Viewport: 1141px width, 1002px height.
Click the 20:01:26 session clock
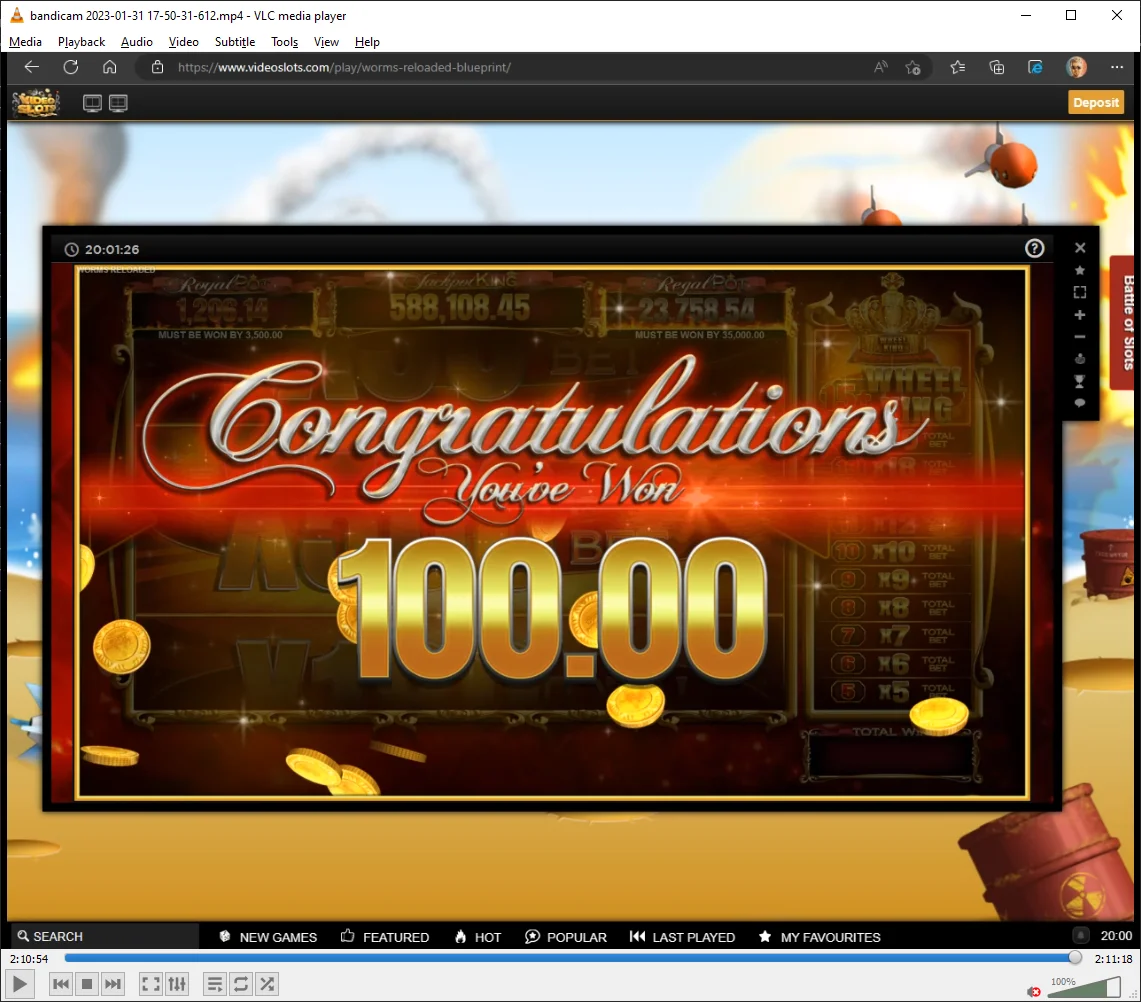pos(102,250)
